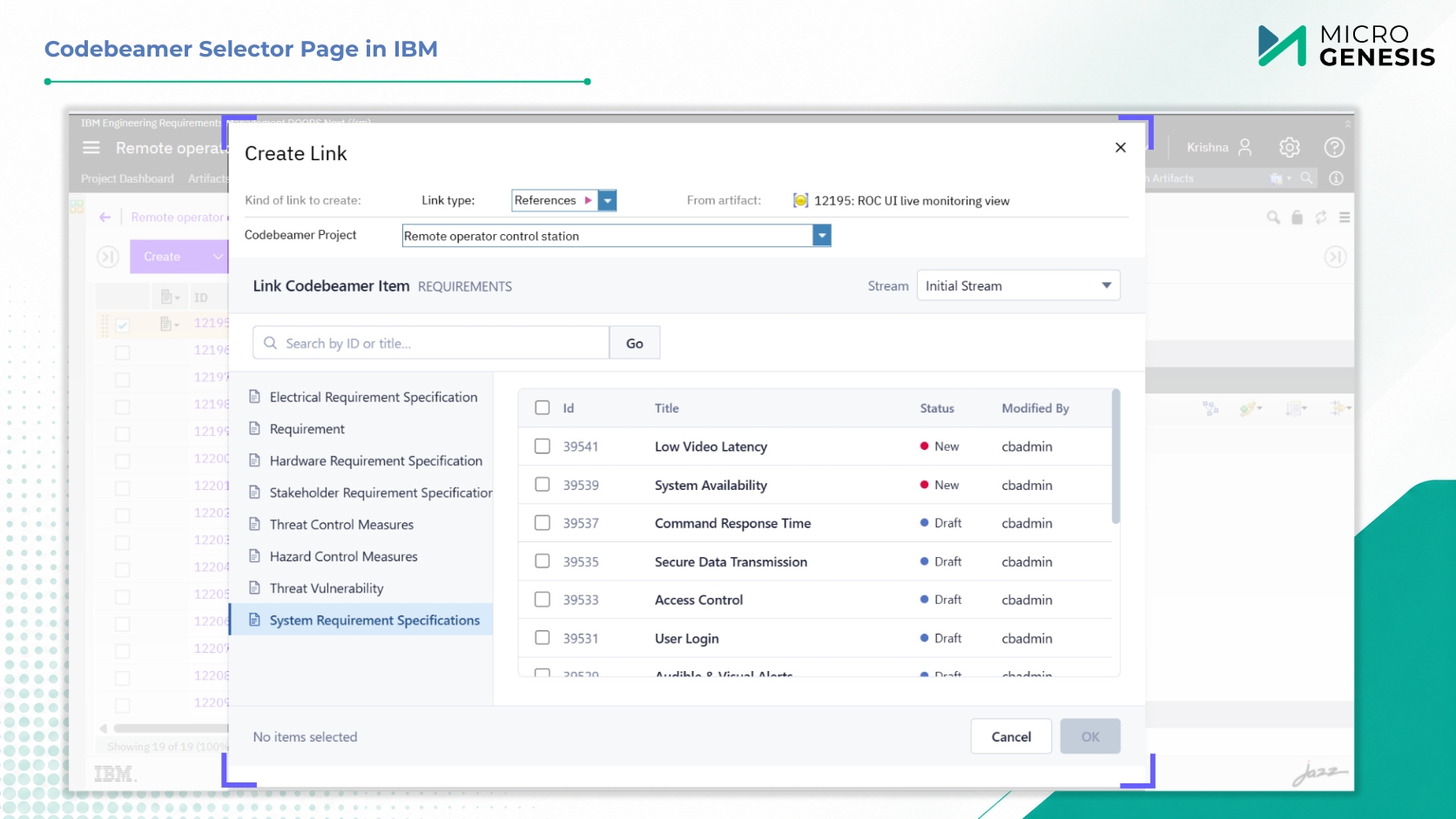This screenshot has width=1456, height=819.
Task: Click the expand sidebar arrow on the right edge
Action: pos(1336,257)
